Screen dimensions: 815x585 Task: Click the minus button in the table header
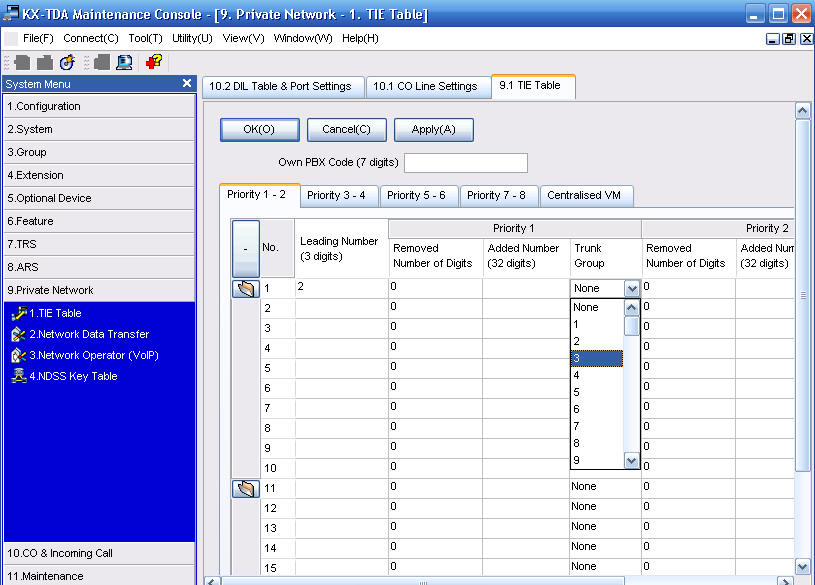point(246,249)
